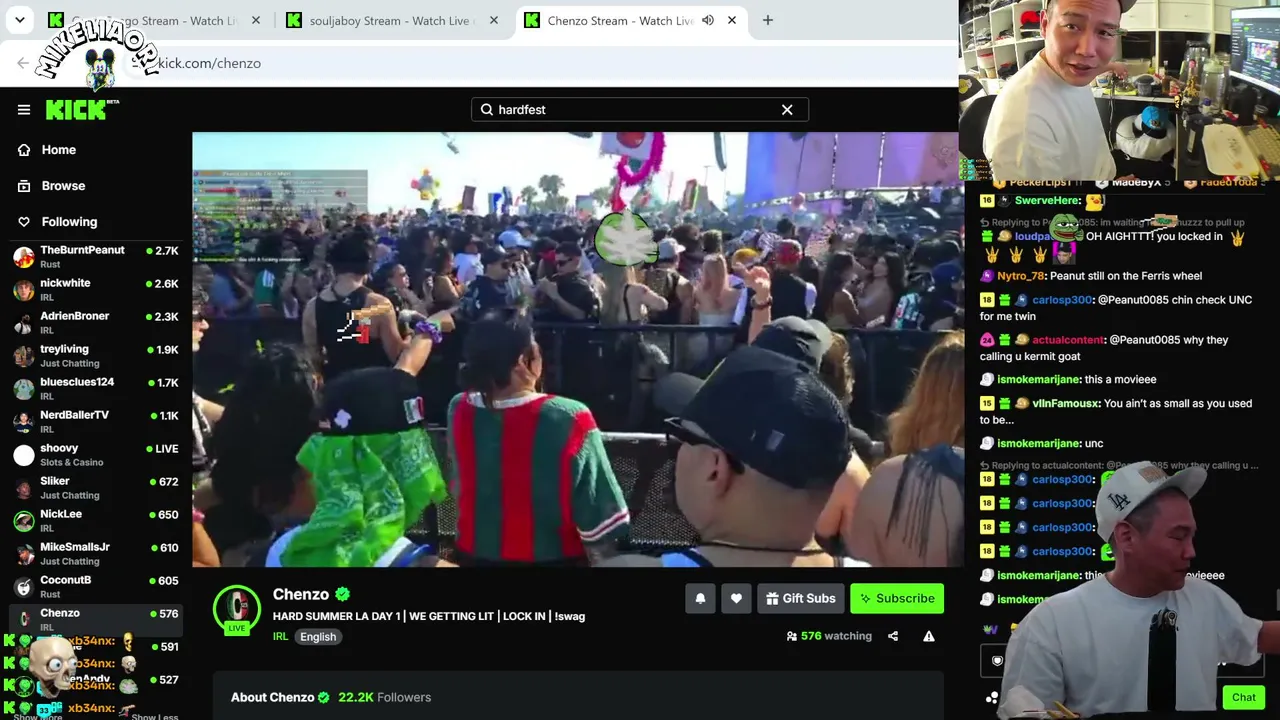Viewport: 1280px width, 720px height.
Task: Open TheBurntPeanut channel from the sidebar
Action: (96, 257)
